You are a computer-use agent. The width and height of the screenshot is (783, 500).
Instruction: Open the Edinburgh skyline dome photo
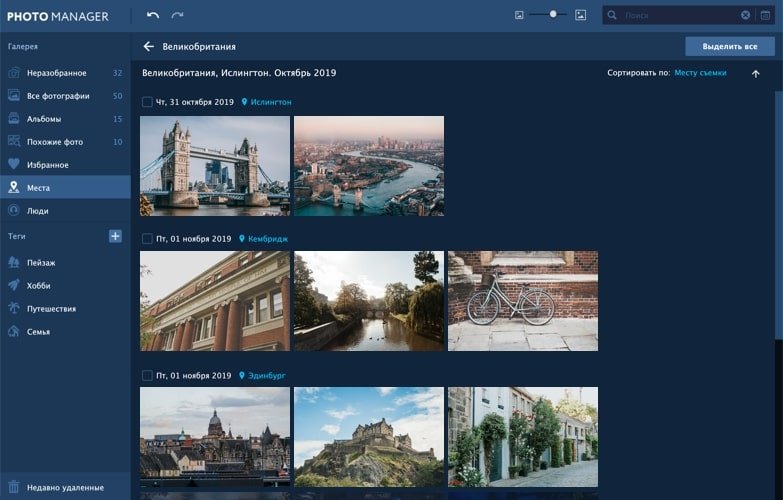pos(215,437)
